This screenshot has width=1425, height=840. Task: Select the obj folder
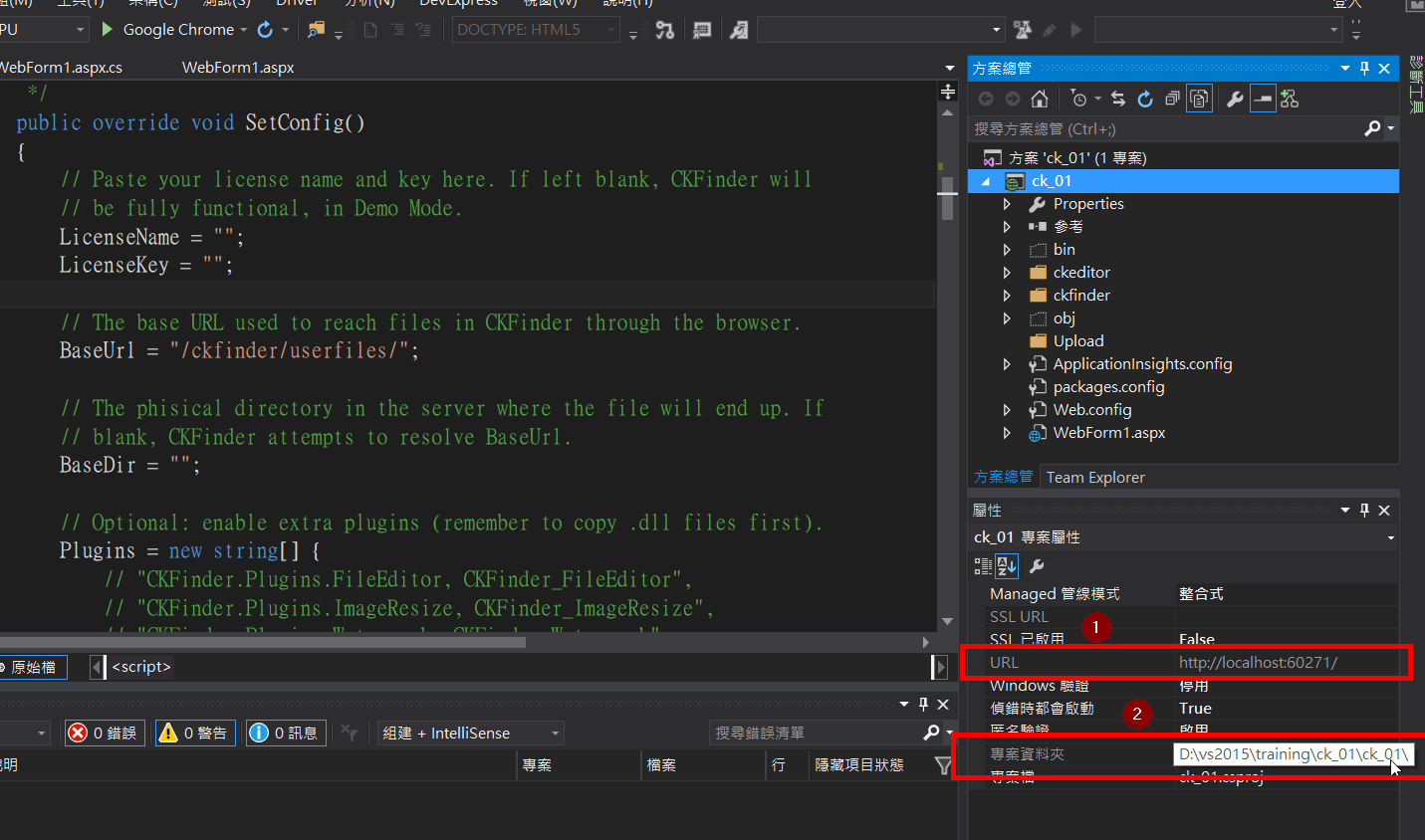tap(1064, 318)
